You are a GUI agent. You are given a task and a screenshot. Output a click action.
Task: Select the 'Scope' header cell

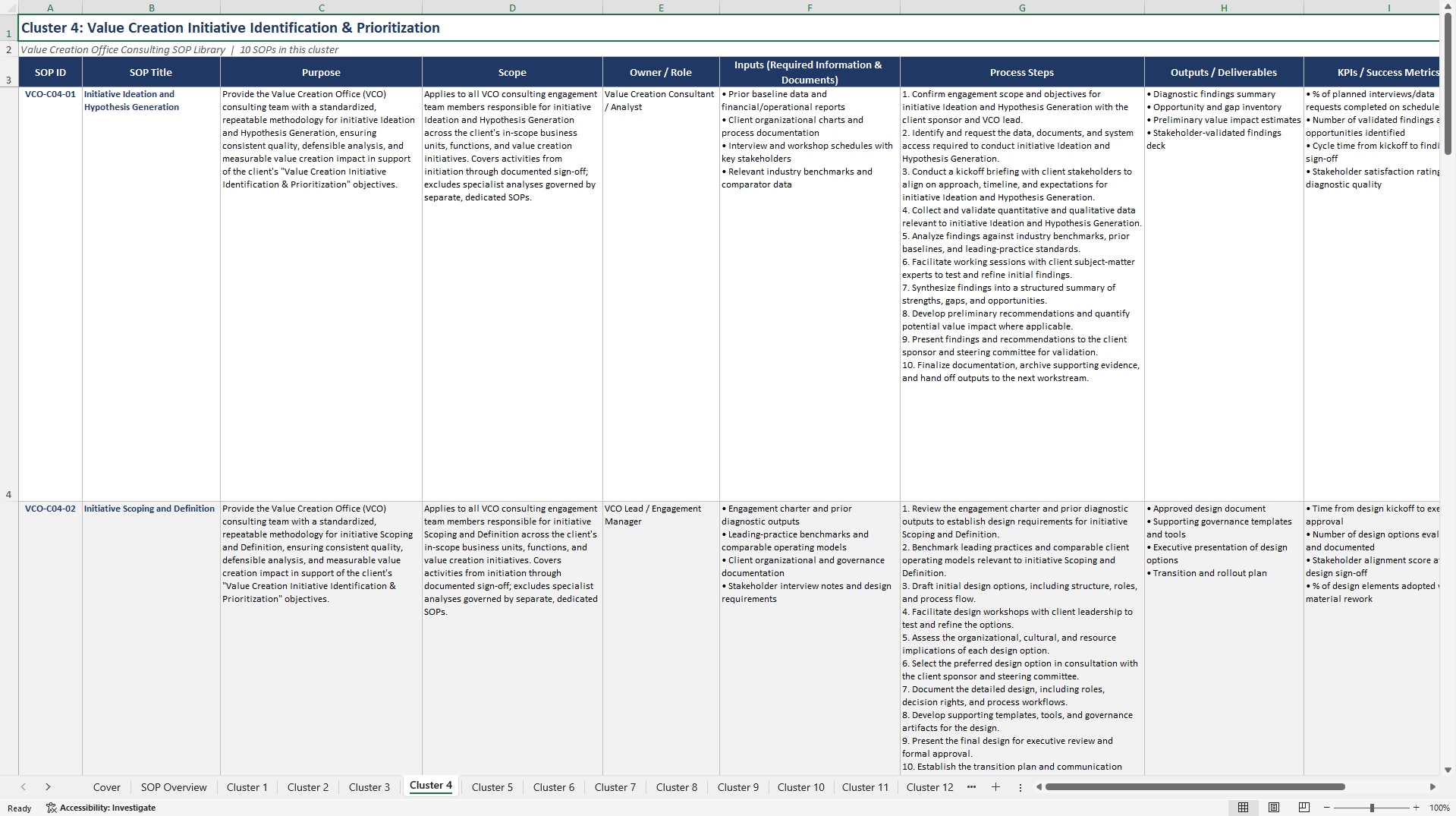pos(512,73)
